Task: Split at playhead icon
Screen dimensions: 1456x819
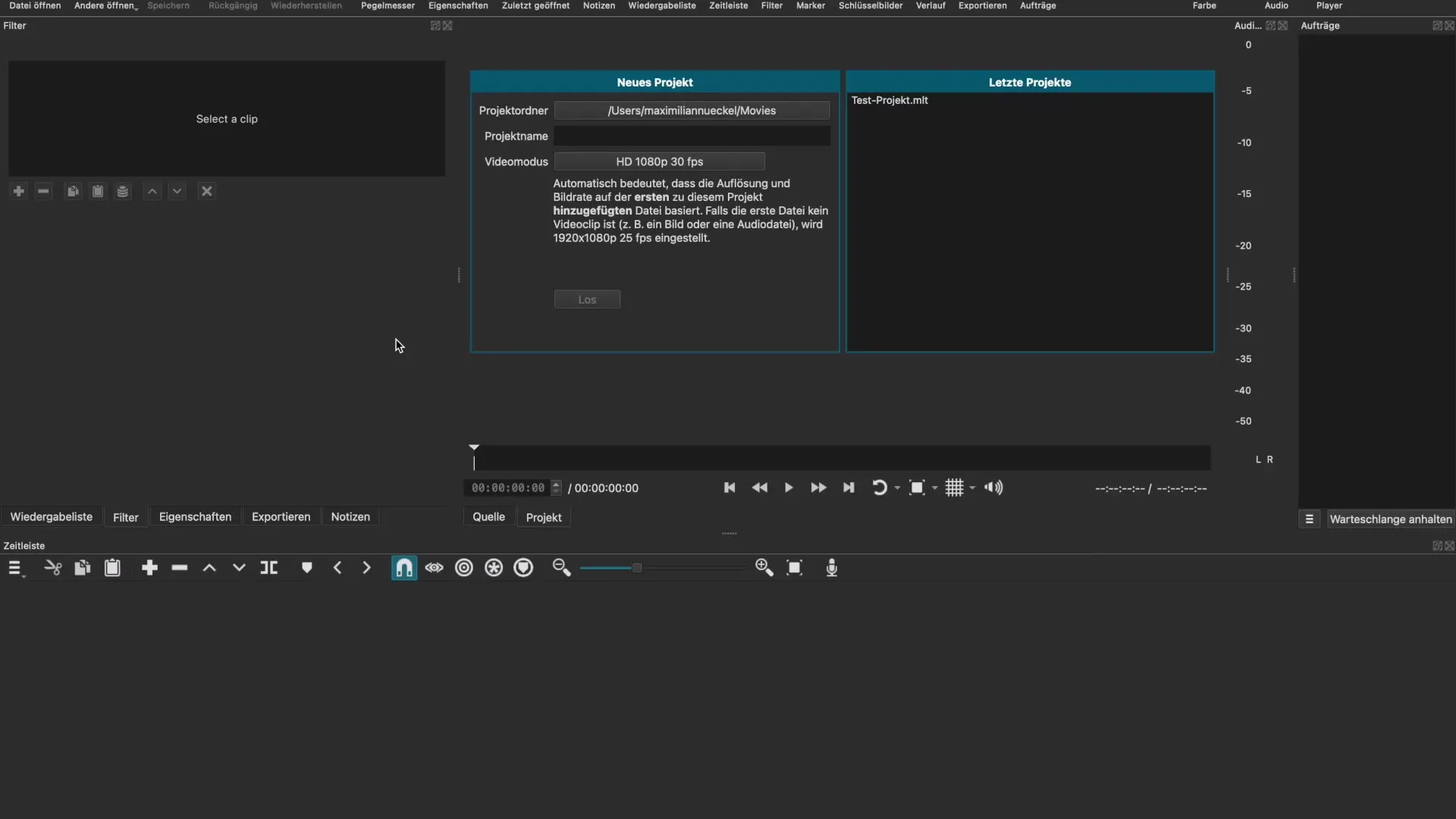Action: coord(269,568)
